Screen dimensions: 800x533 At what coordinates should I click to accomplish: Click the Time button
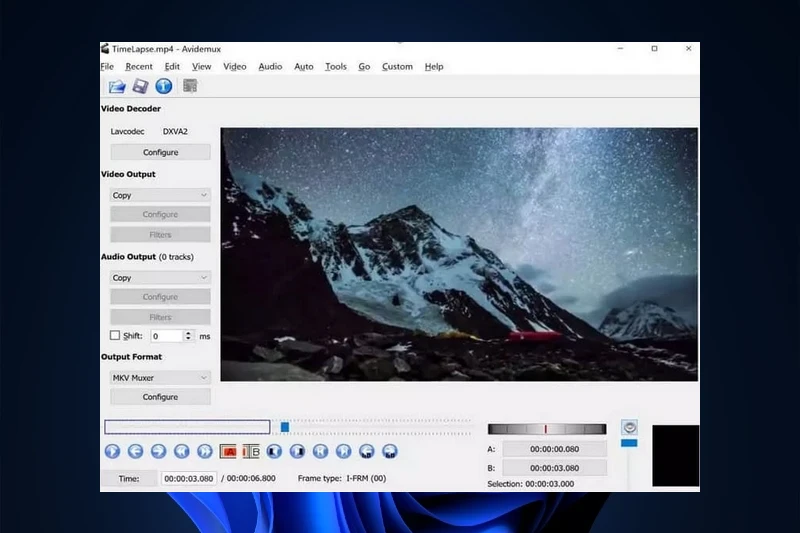(129, 478)
